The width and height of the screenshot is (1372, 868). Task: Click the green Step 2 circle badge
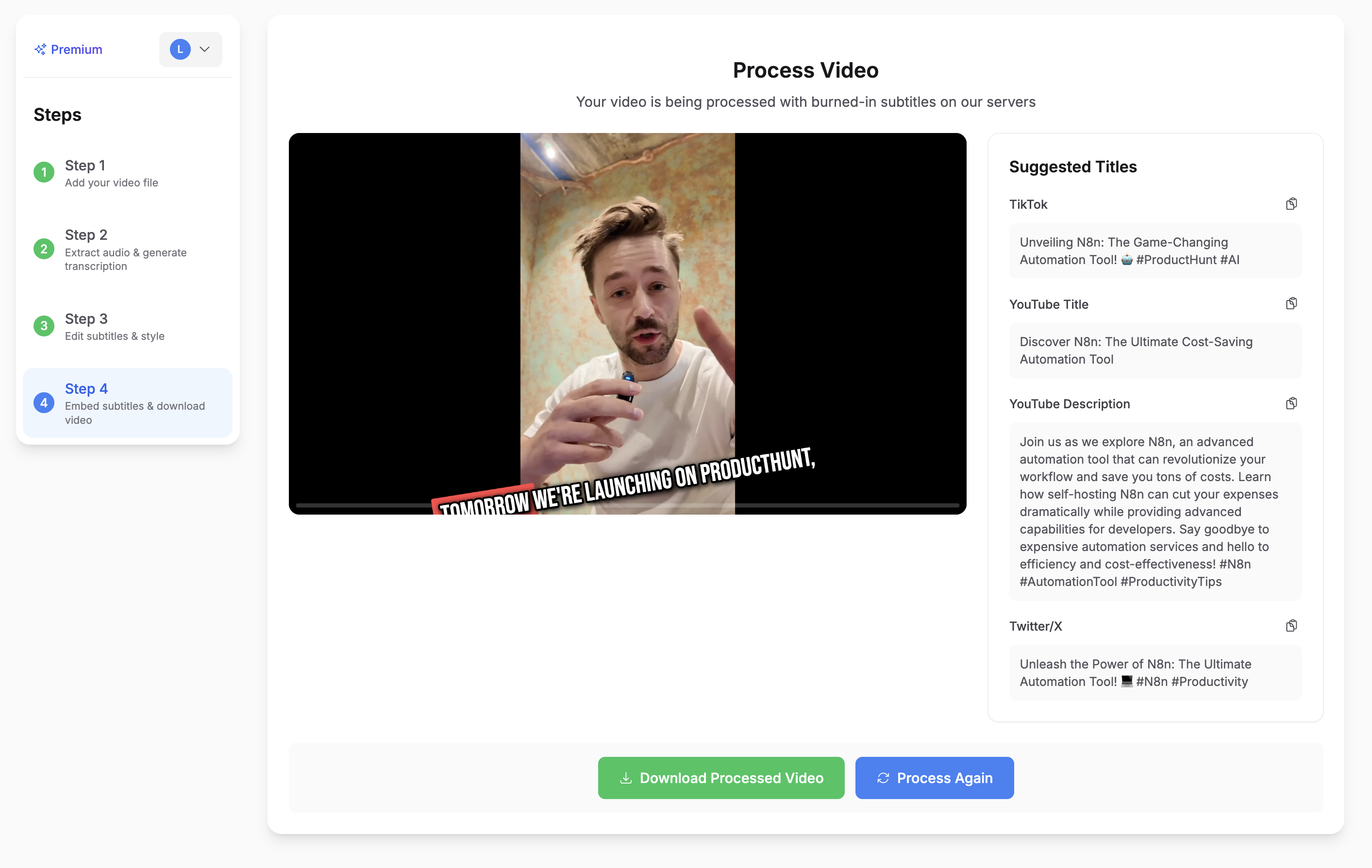44,249
